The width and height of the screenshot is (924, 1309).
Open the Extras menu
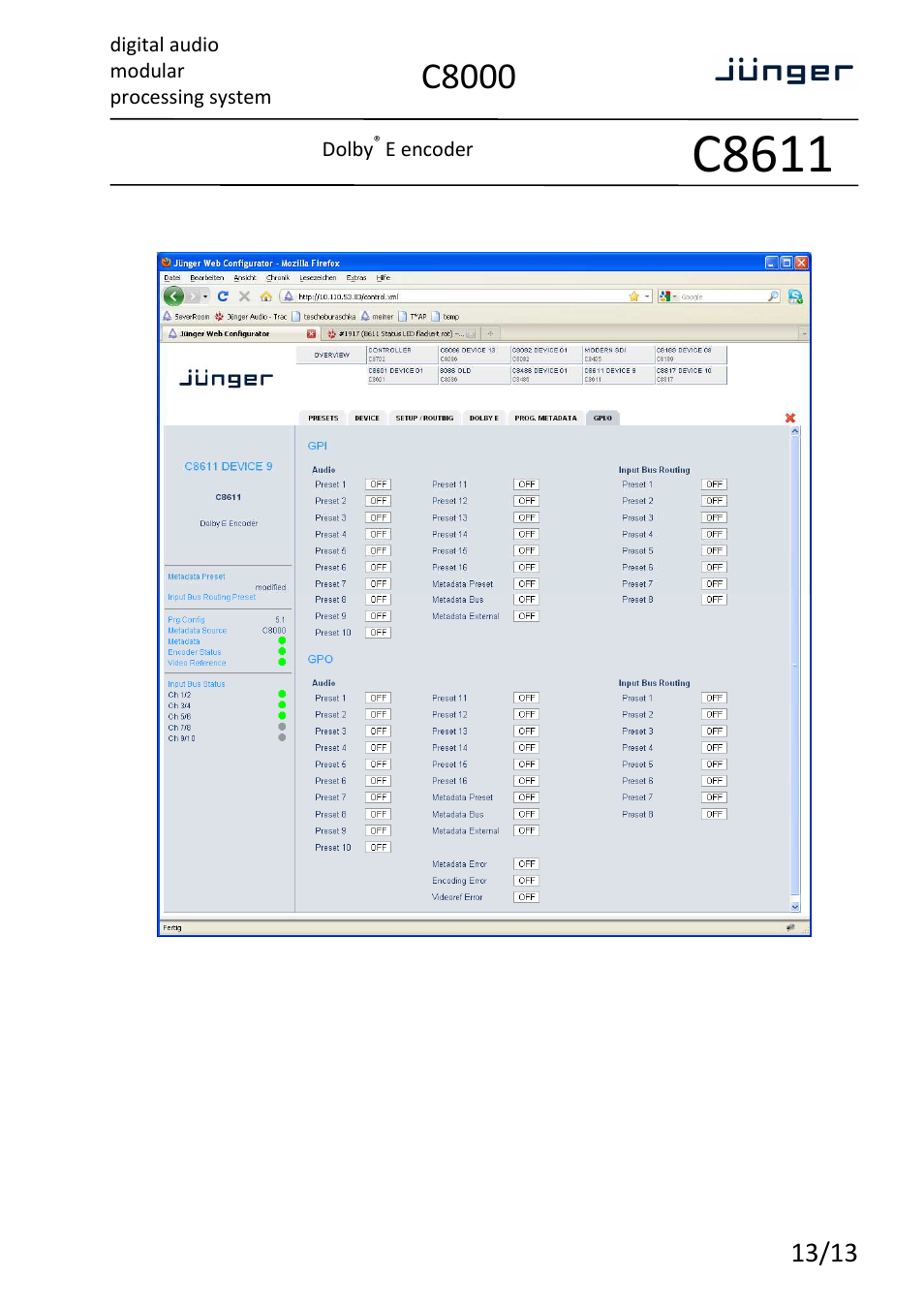tap(356, 278)
